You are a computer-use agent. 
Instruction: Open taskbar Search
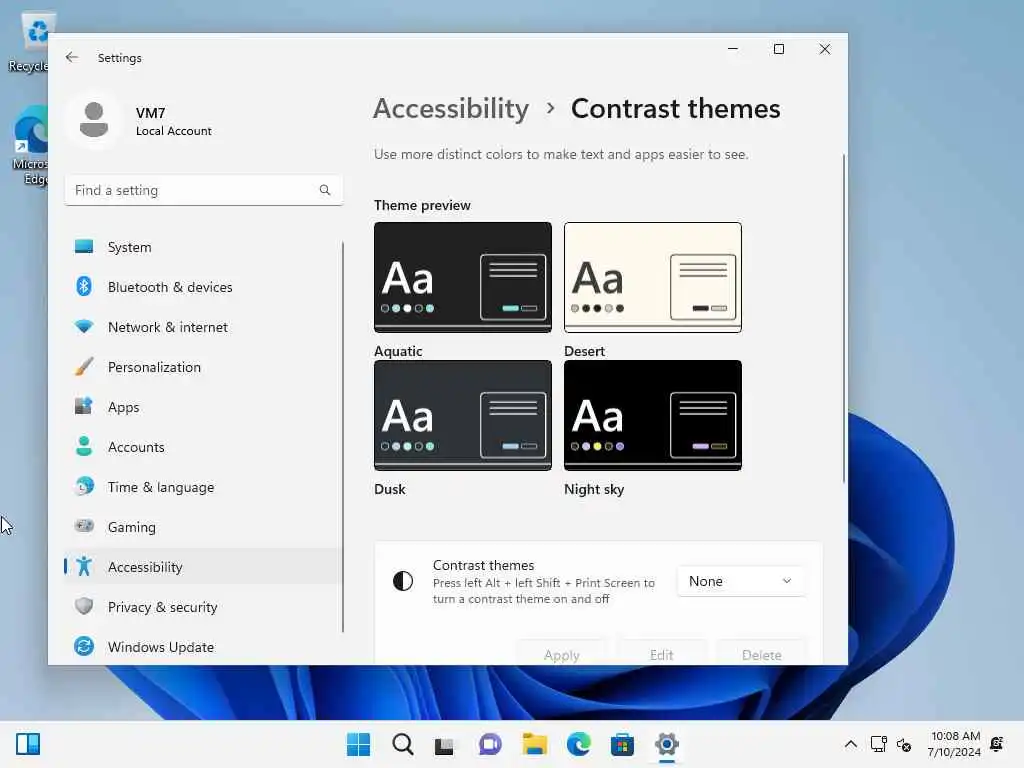point(403,744)
